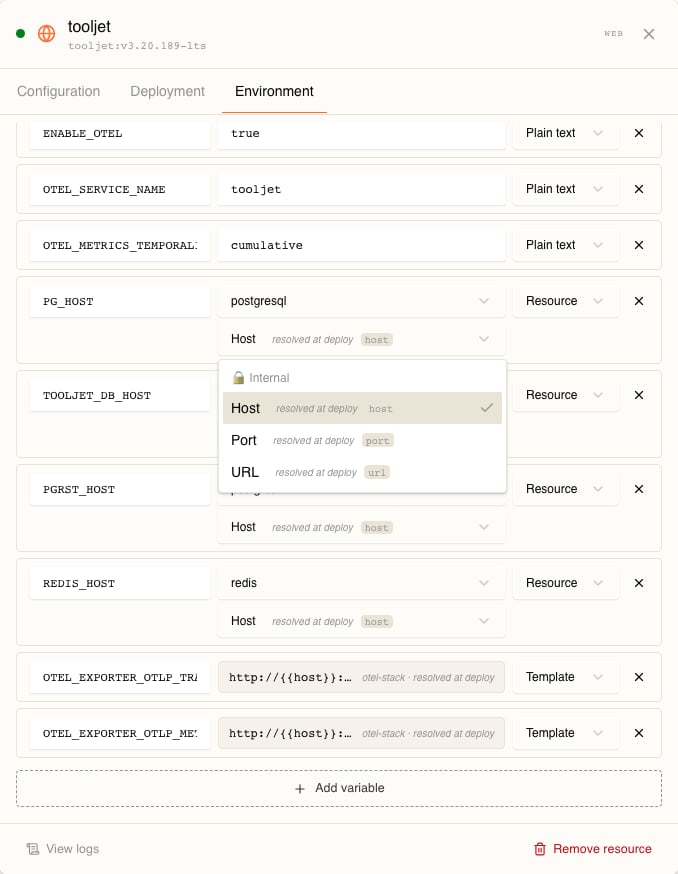Expand Host property dropdown under PGRST_HOST

361,527
